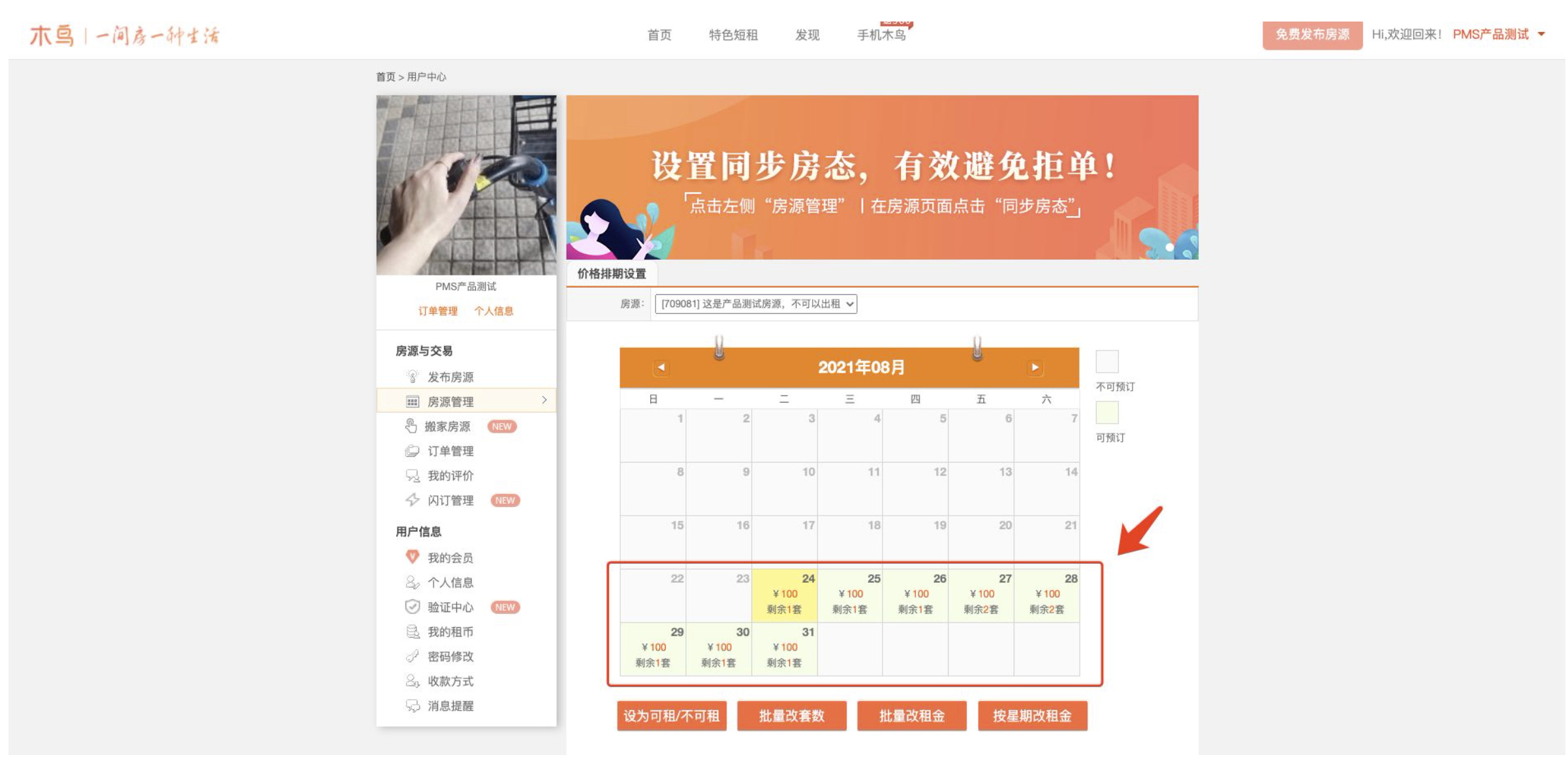Click the key icon beside 密码修改
Screen dimensions: 1568x757
(412, 656)
